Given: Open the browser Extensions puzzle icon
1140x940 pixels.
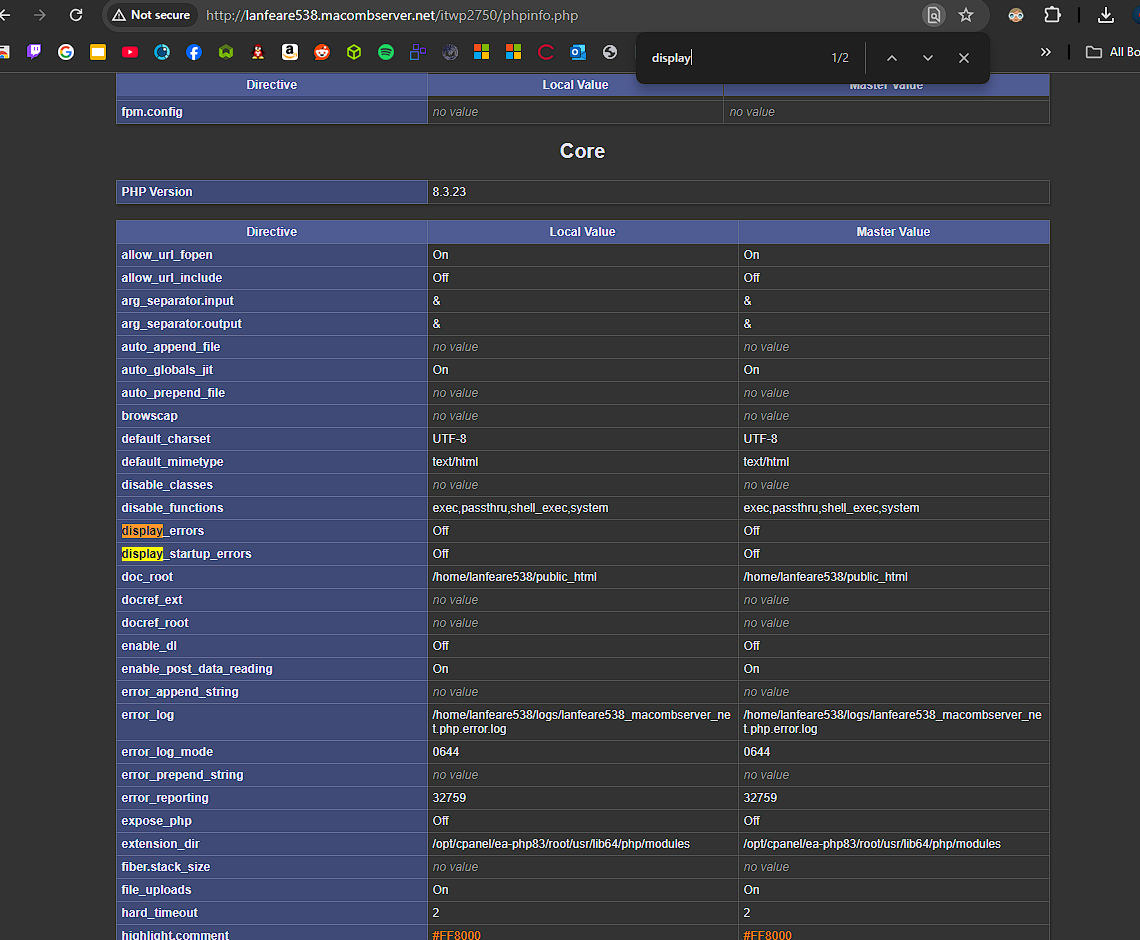Looking at the screenshot, I should 1052,15.
